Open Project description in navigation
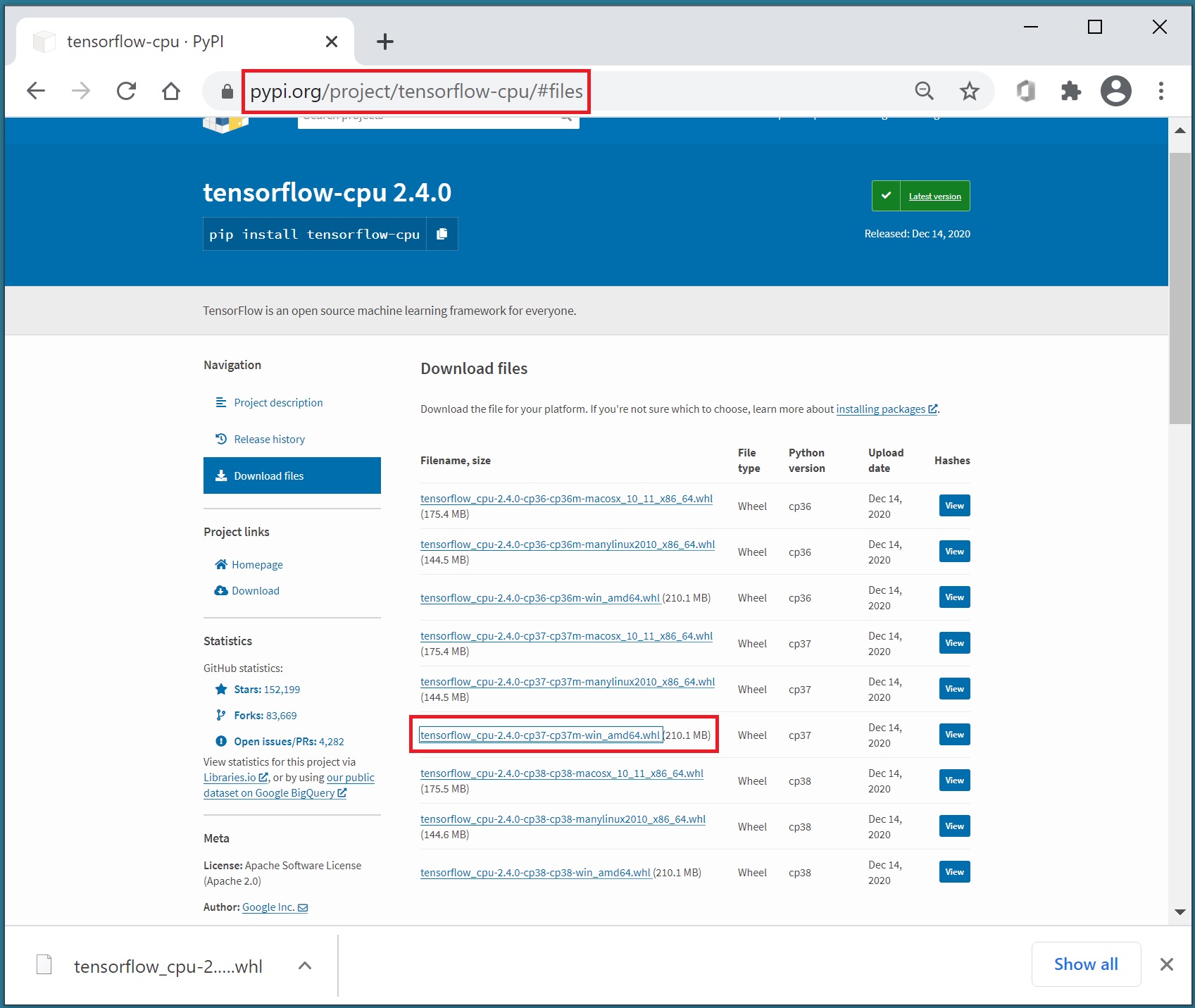Screen dimensions: 1195x1008 (278, 402)
